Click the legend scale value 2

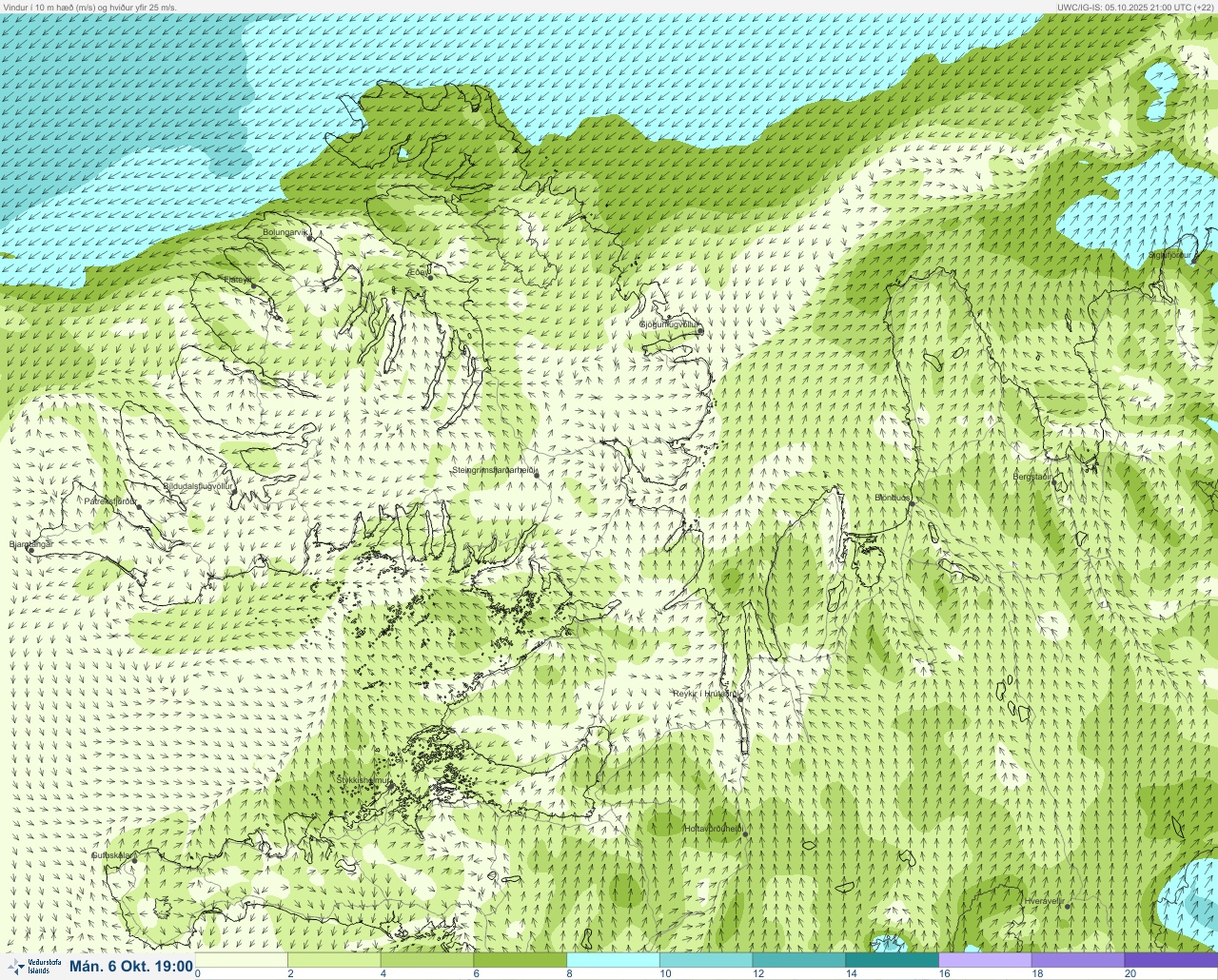click(x=290, y=973)
